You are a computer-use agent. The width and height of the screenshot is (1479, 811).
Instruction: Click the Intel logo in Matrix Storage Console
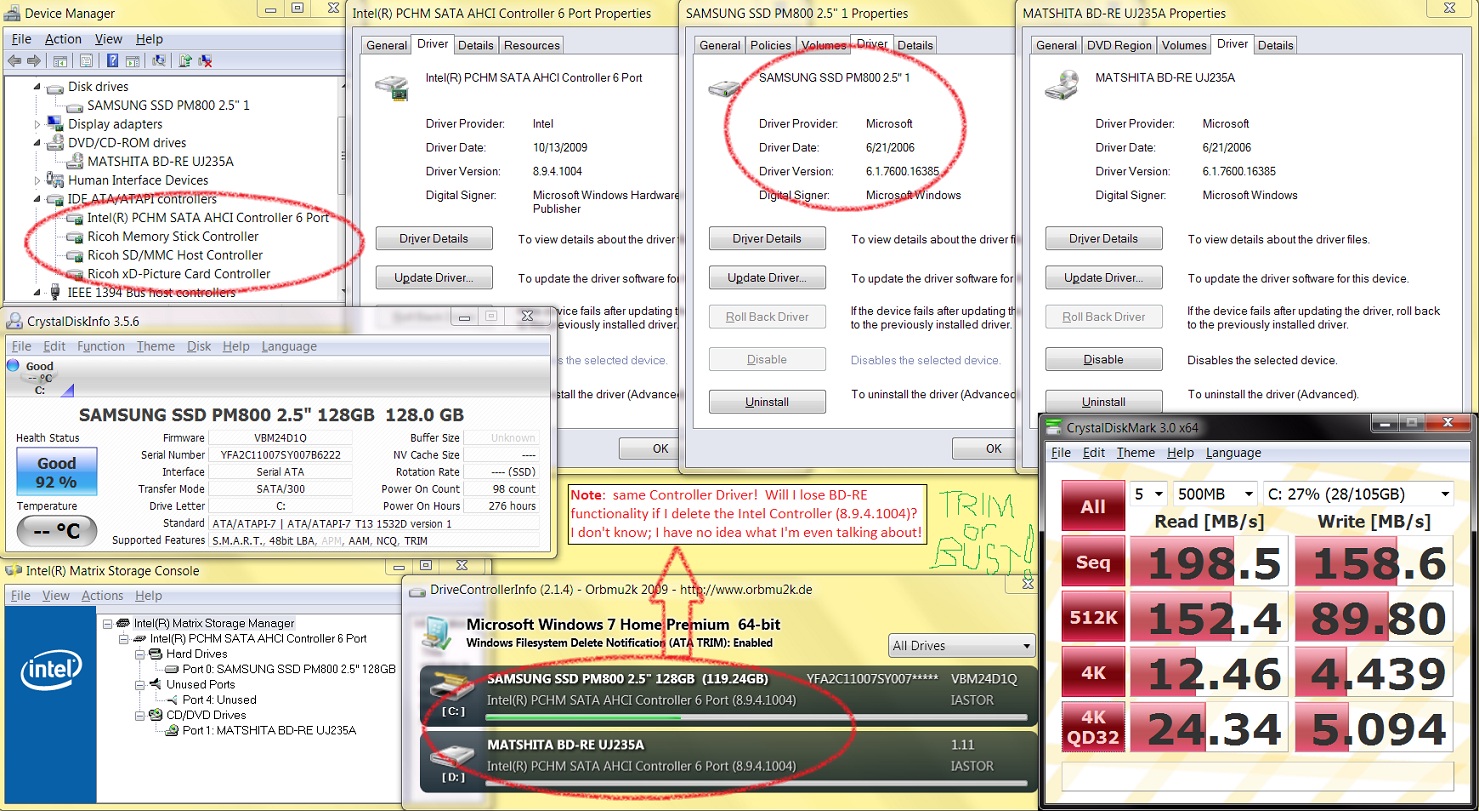49,669
